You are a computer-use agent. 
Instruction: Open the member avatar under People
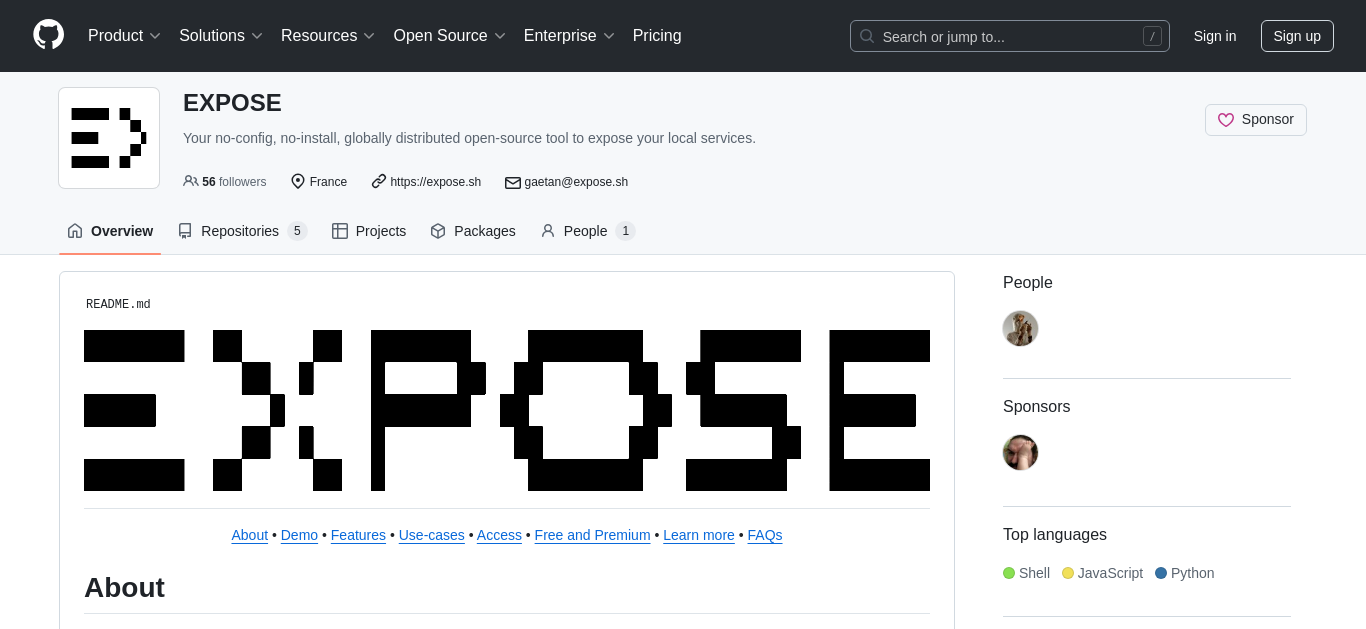[x=1021, y=329]
